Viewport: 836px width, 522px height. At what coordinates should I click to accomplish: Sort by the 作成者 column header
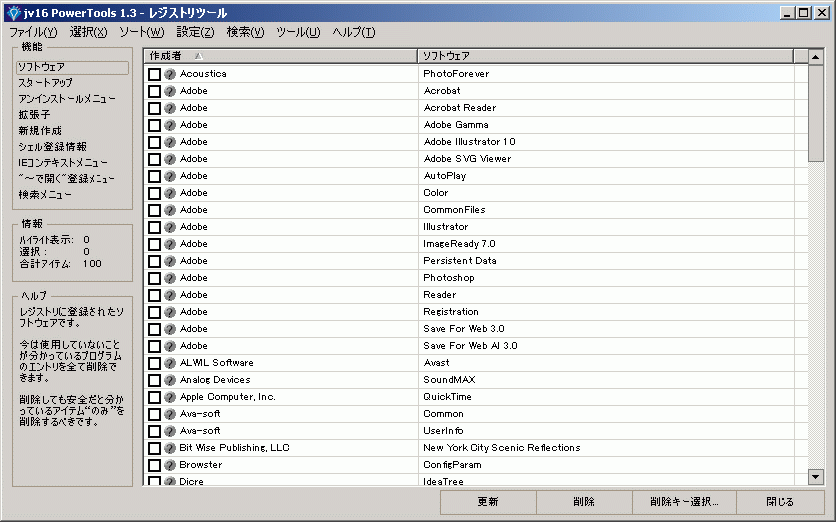280,56
